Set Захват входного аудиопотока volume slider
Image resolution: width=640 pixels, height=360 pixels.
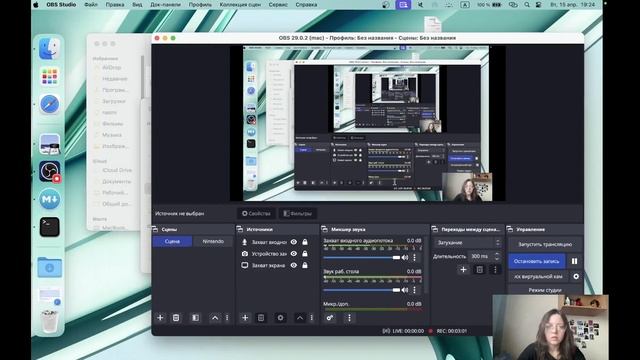tap(362, 258)
